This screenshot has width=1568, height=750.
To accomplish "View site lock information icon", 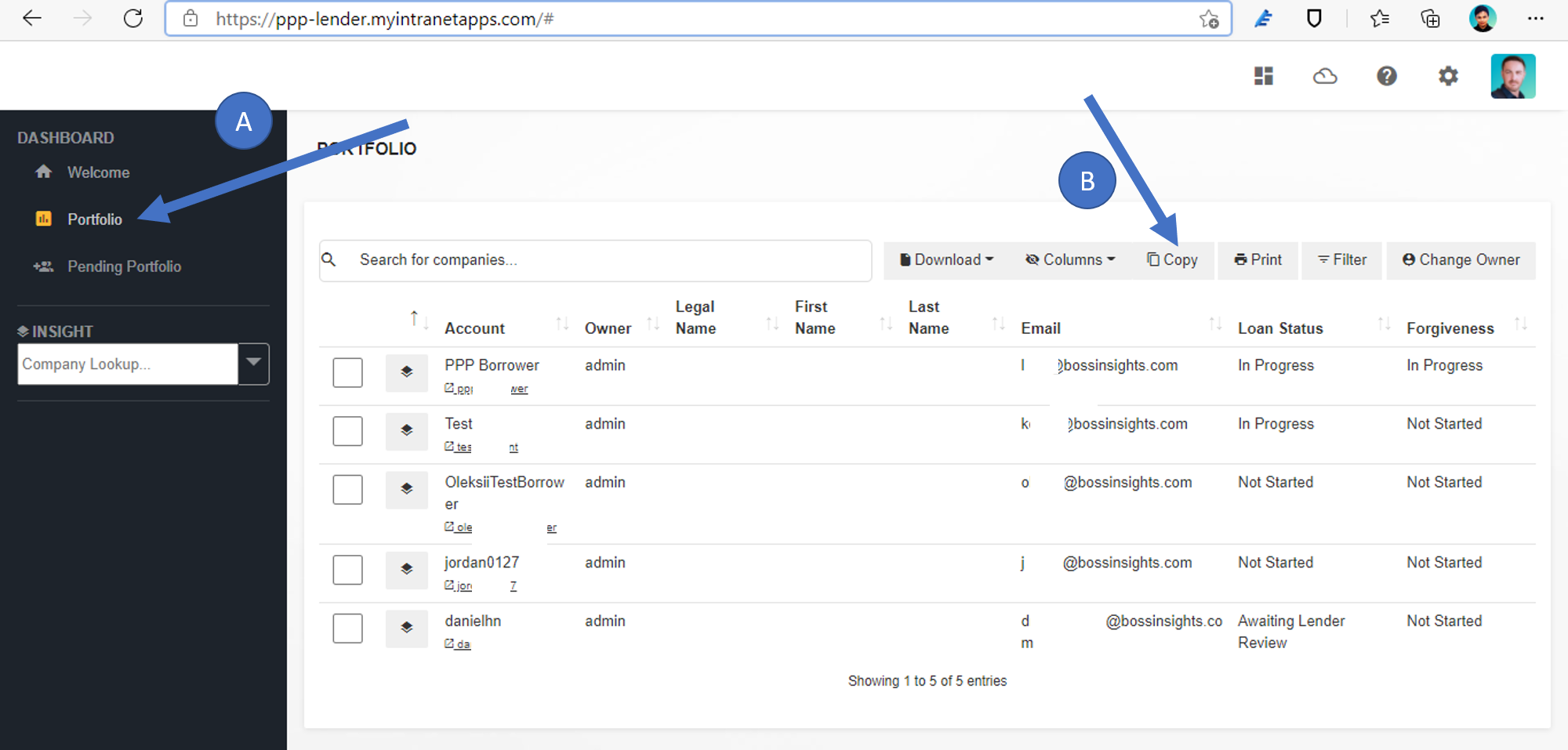I will 191,19.
